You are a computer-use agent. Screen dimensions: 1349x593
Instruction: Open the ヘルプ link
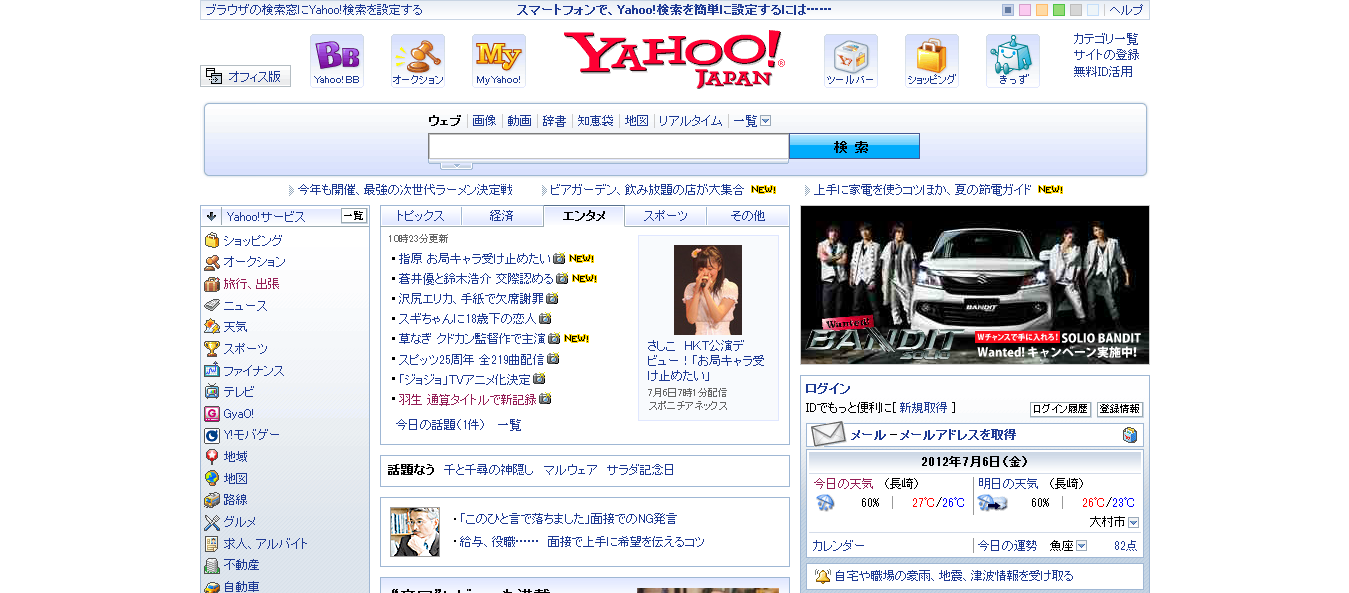pyautogui.click(x=1126, y=10)
